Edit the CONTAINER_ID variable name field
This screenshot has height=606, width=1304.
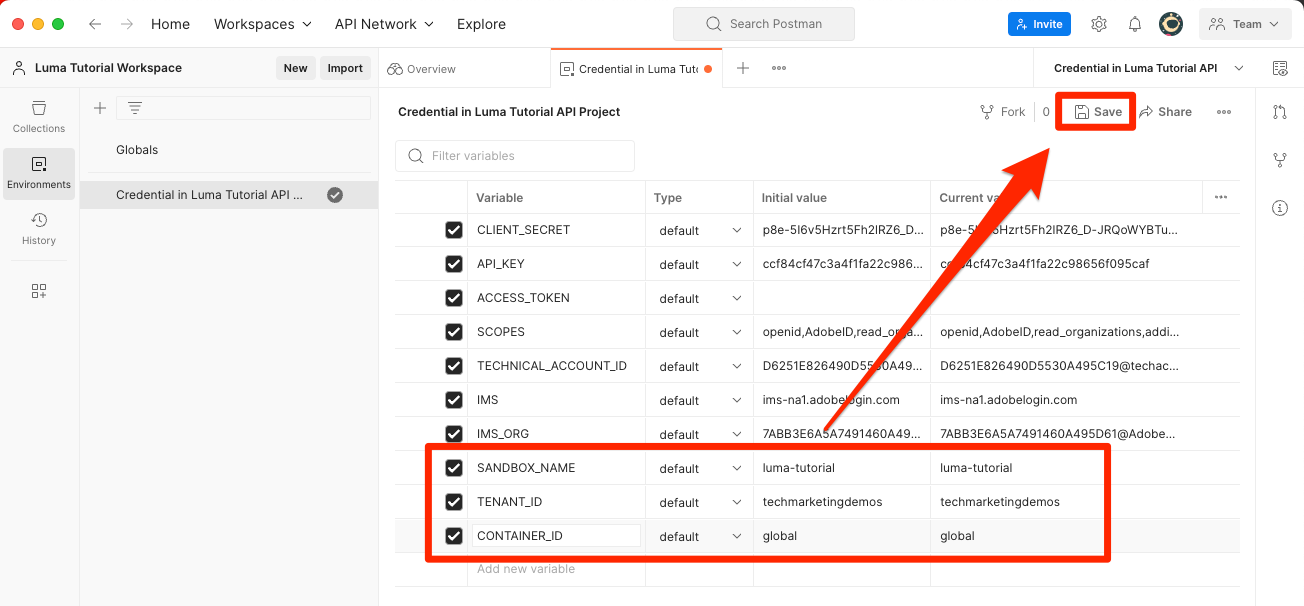coord(556,536)
